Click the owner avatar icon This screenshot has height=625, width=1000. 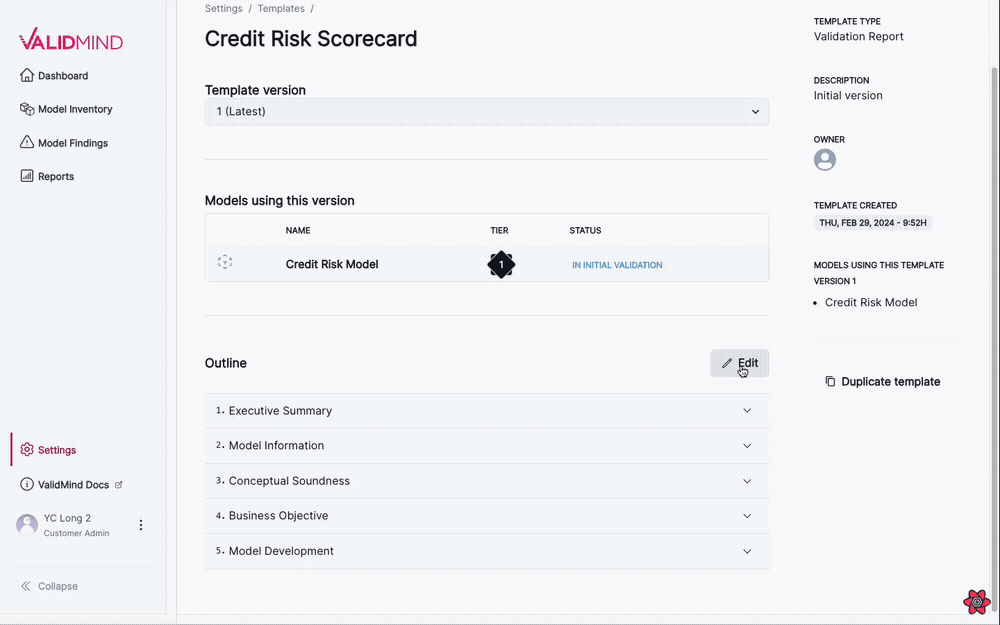[x=825, y=160]
